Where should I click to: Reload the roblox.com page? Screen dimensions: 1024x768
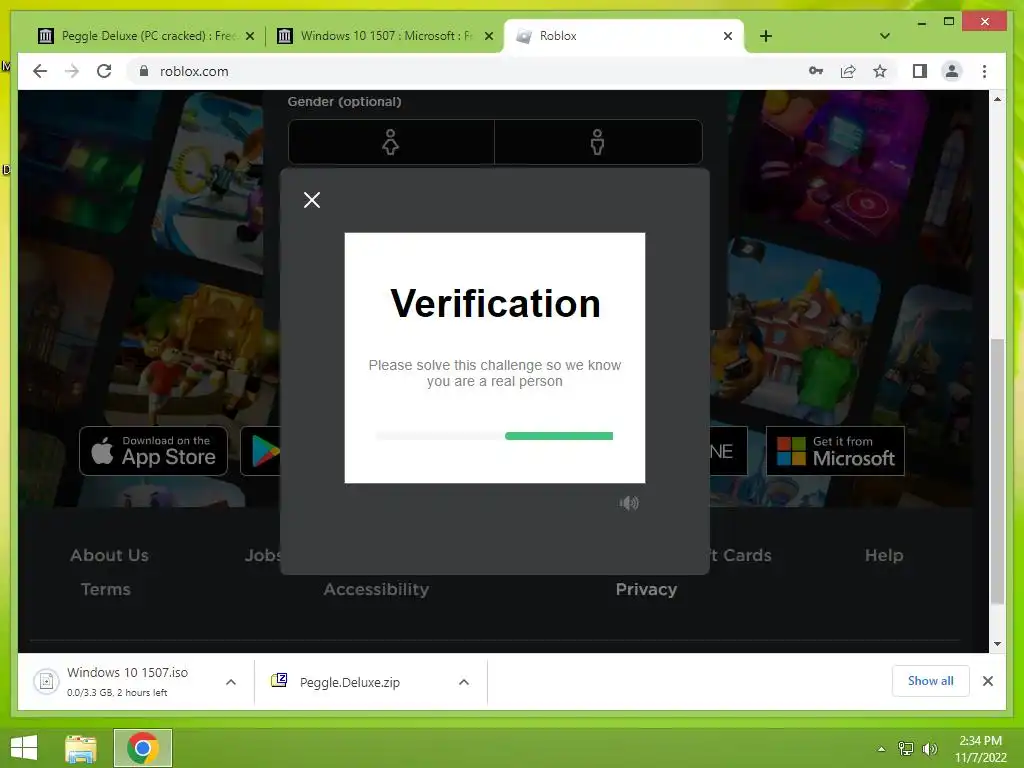104,71
